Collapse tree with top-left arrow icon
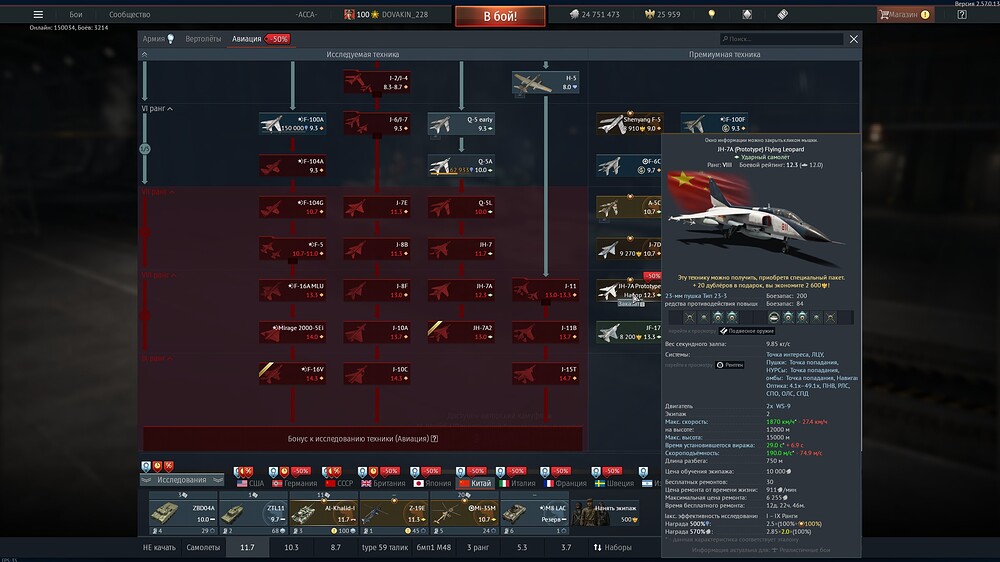This screenshot has height=562, width=1000. pos(145,55)
